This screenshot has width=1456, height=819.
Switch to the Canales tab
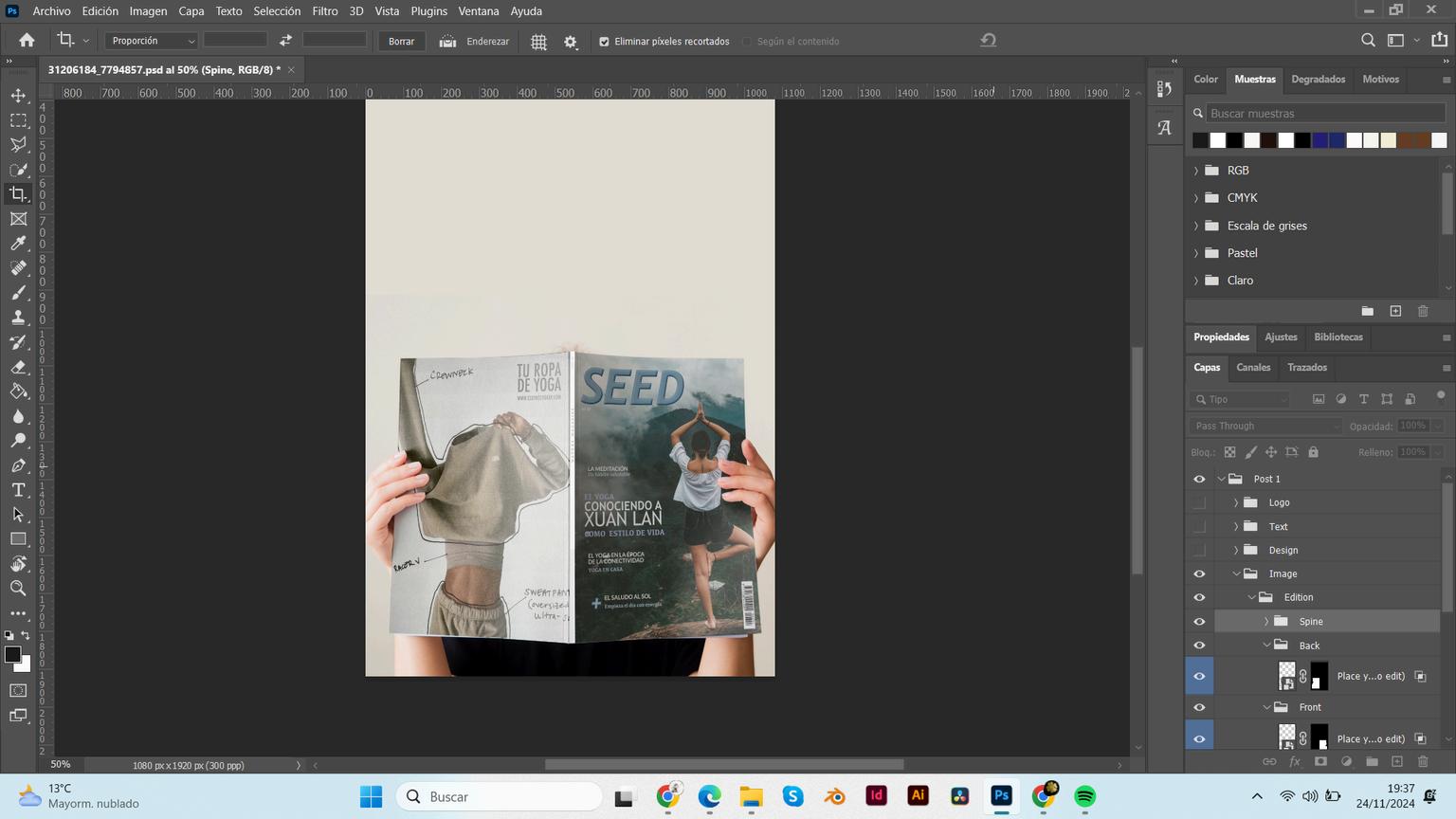1252,368
